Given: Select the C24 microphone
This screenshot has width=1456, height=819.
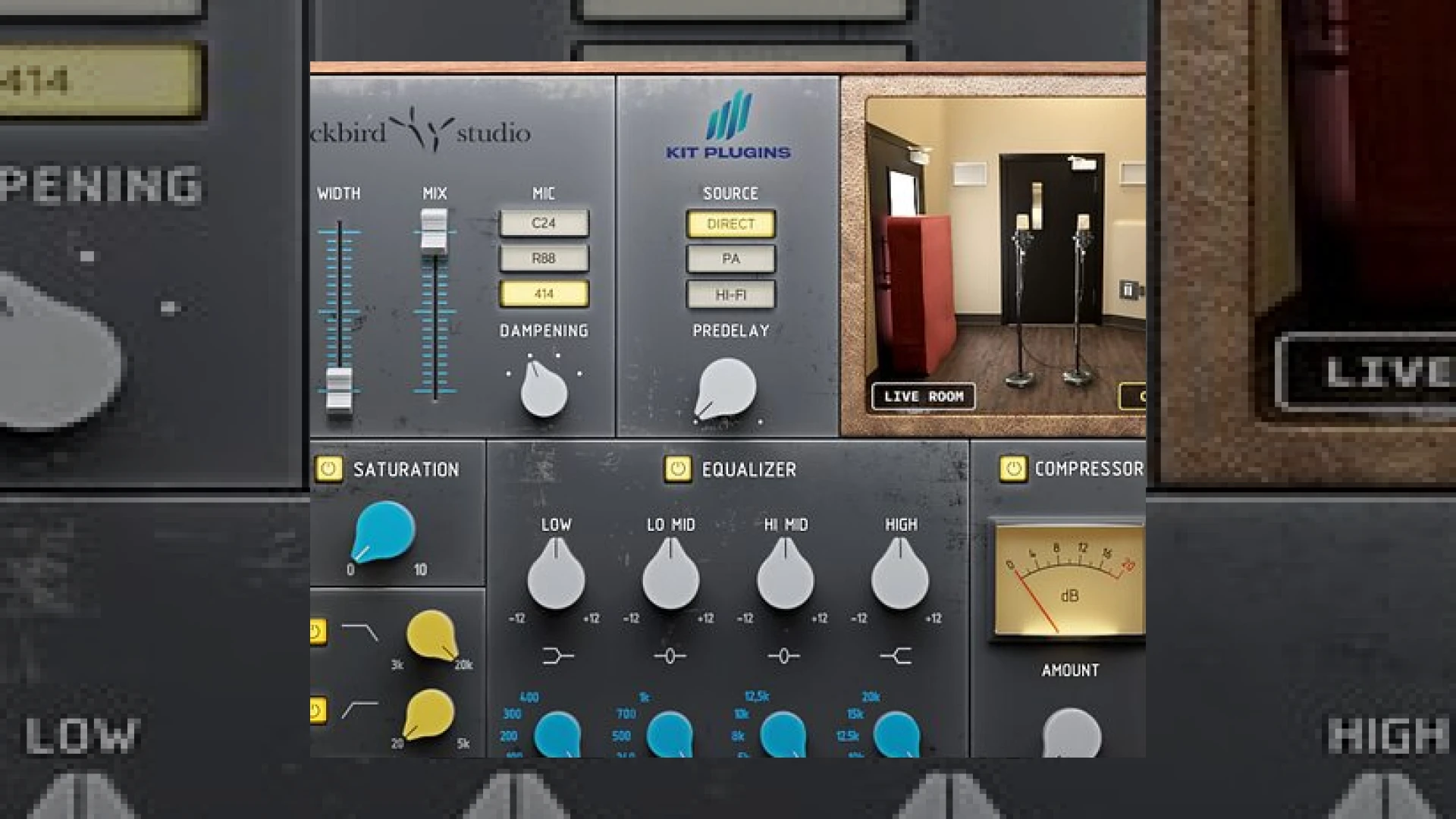Looking at the screenshot, I should click(544, 224).
